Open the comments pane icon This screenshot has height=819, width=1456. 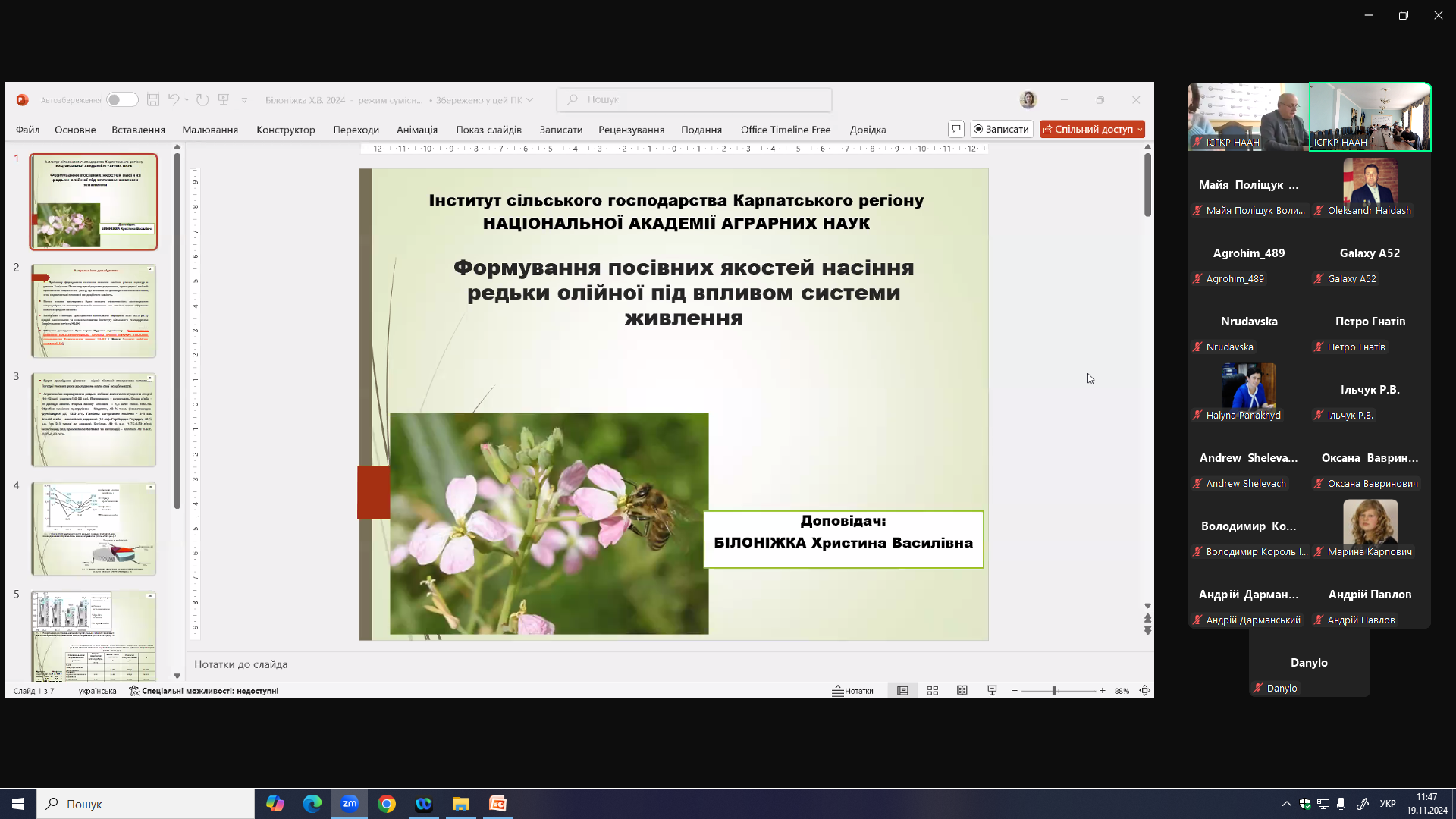click(x=956, y=129)
